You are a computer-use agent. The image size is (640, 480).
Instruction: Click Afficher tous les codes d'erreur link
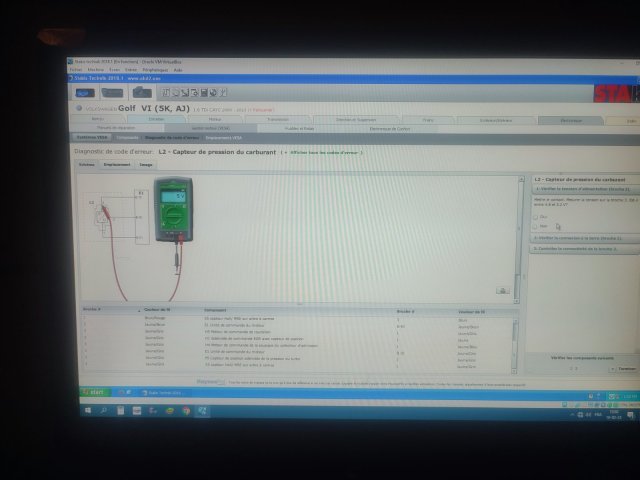pos(324,153)
